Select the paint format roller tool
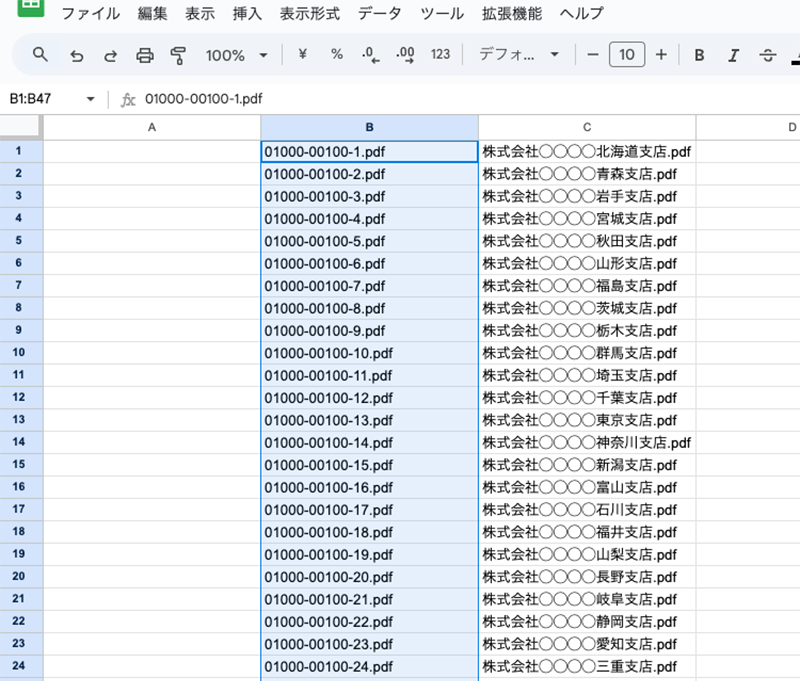This screenshot has width=800, height=681. point(179,55)
